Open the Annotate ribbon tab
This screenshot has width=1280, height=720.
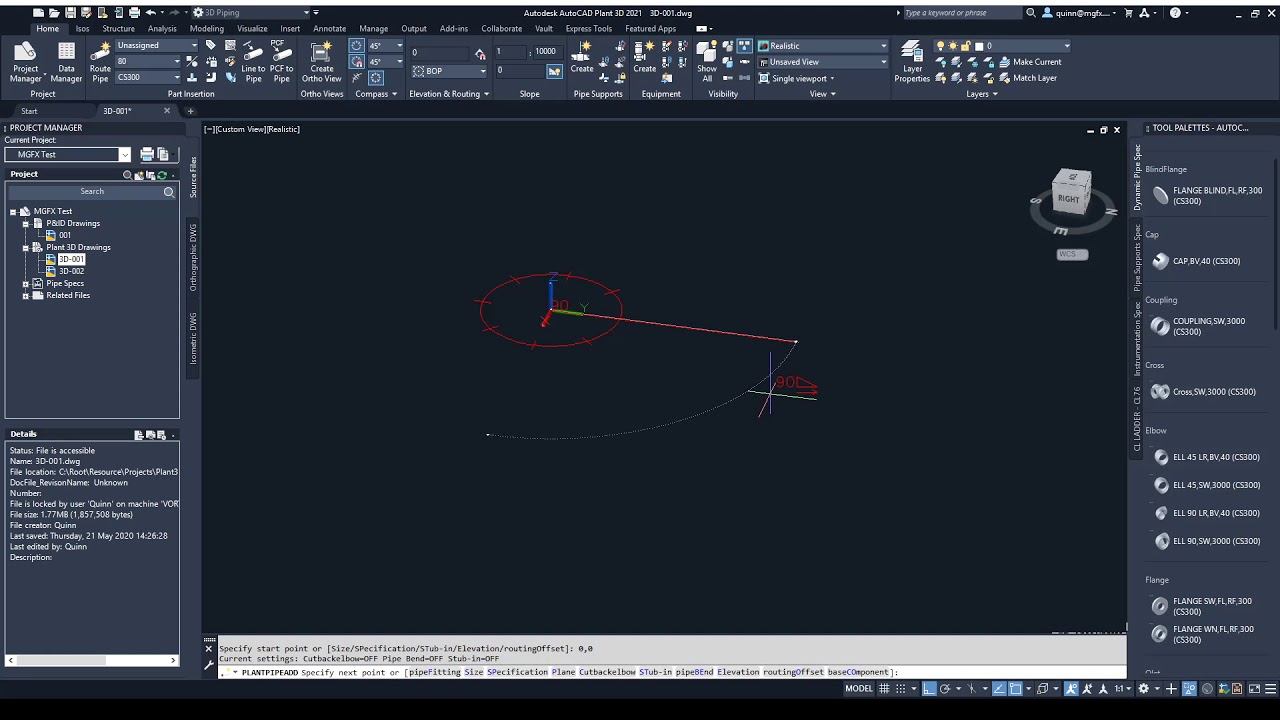329,29
